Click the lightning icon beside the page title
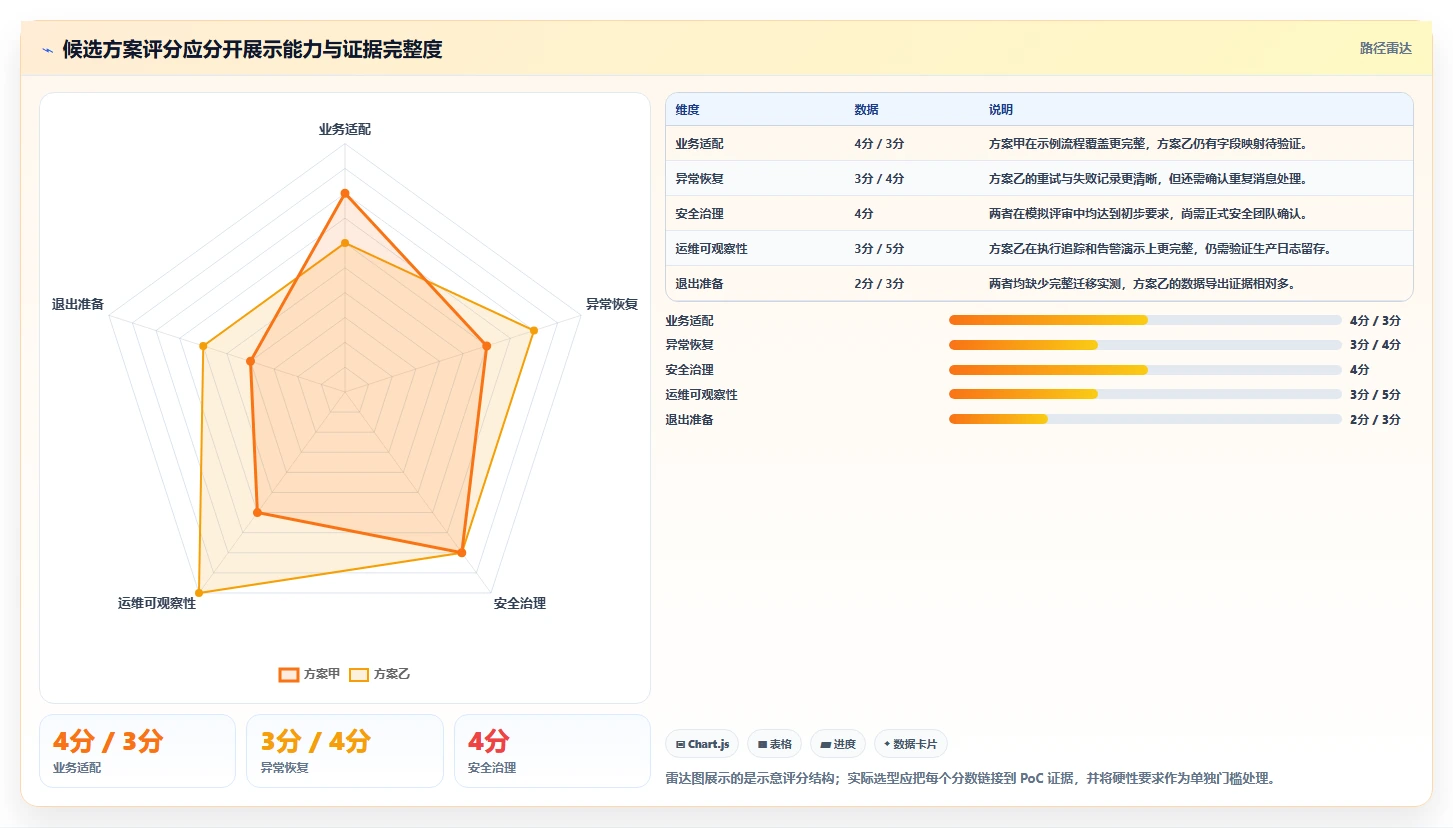This screenshot has height=828, width=1453. 47,50
